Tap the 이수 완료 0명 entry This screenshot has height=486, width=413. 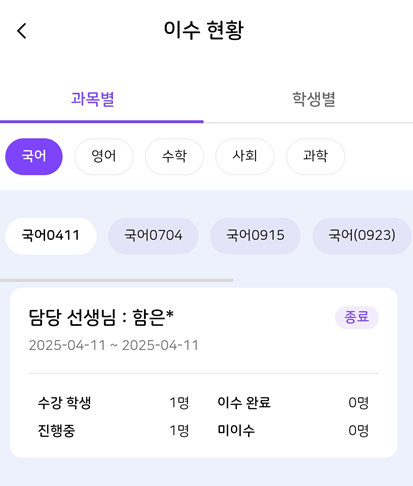[x=293, y=403]
